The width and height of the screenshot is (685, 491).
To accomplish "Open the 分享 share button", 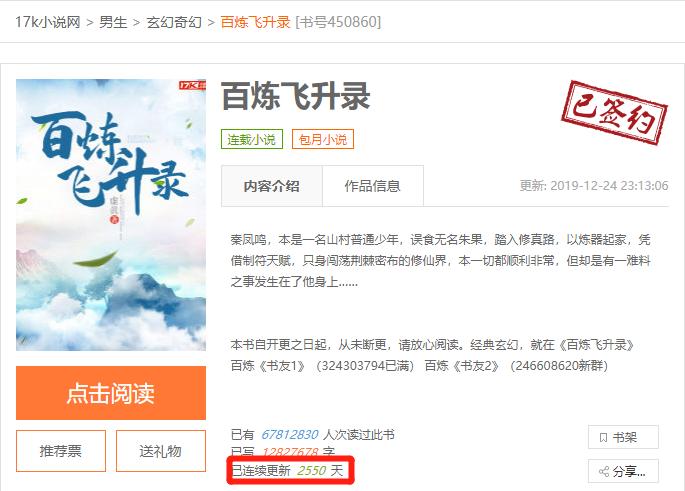I will [x=623, y=471].
